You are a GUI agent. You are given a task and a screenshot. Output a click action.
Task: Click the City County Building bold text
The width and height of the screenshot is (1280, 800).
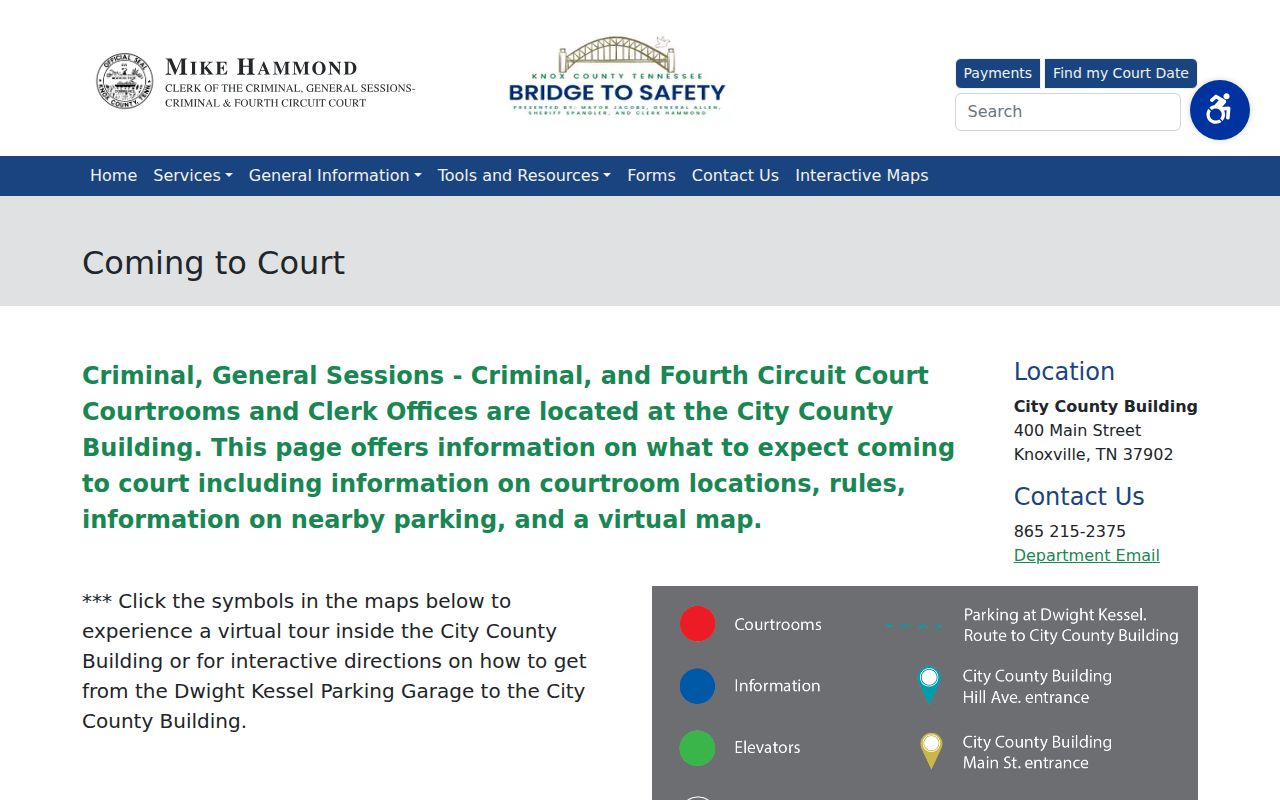pos(1105,406)
